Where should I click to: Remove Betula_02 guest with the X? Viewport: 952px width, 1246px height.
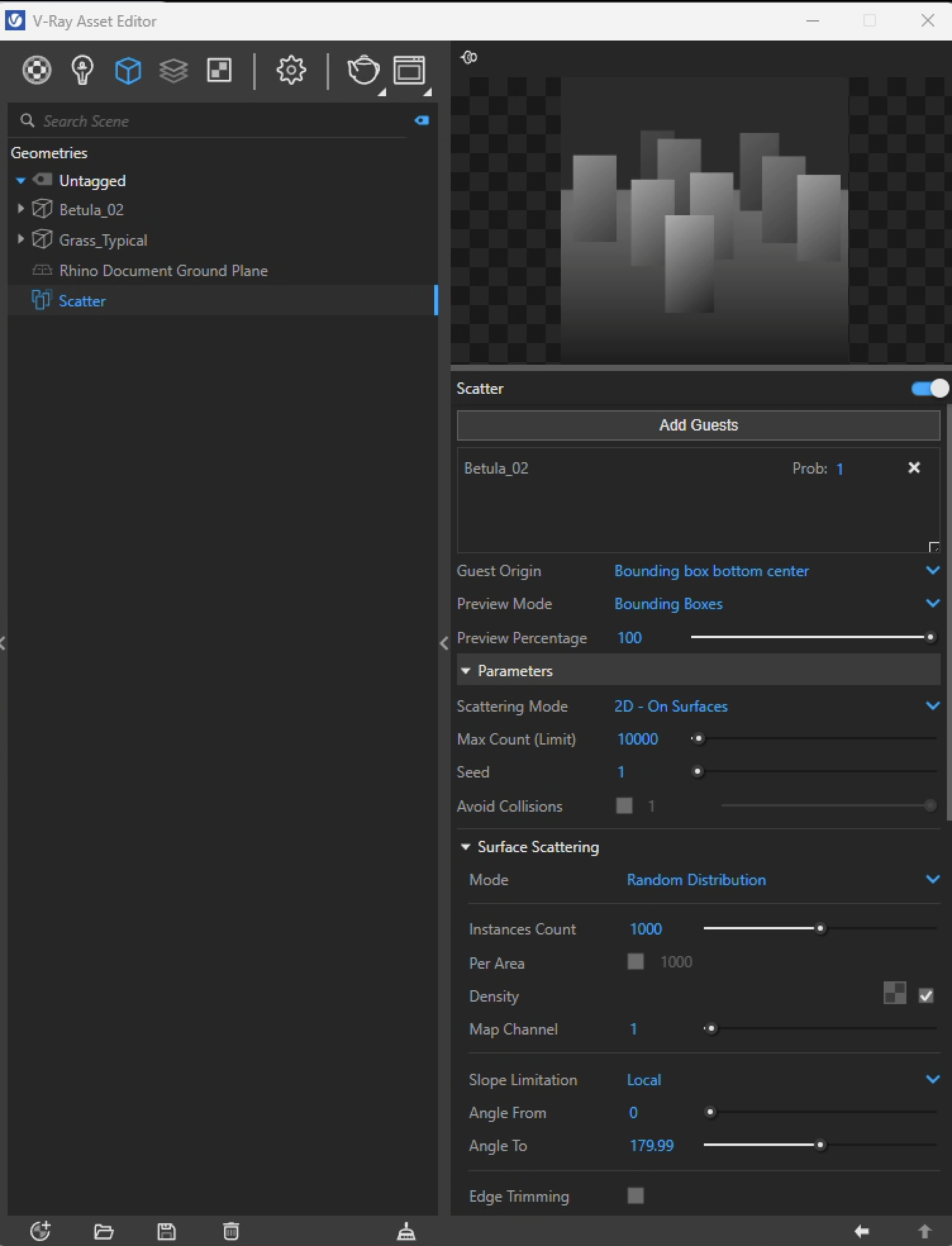[914, 468]
